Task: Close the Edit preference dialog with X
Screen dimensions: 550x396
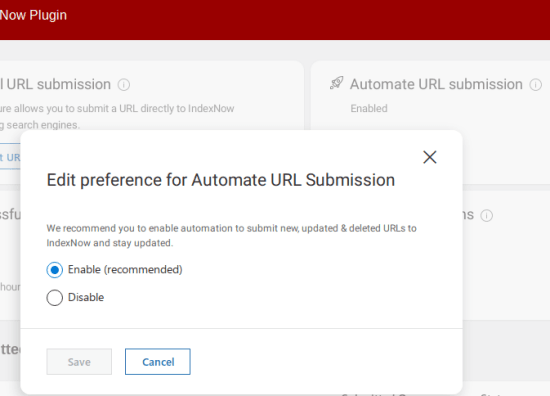Action: coord(430,157)
